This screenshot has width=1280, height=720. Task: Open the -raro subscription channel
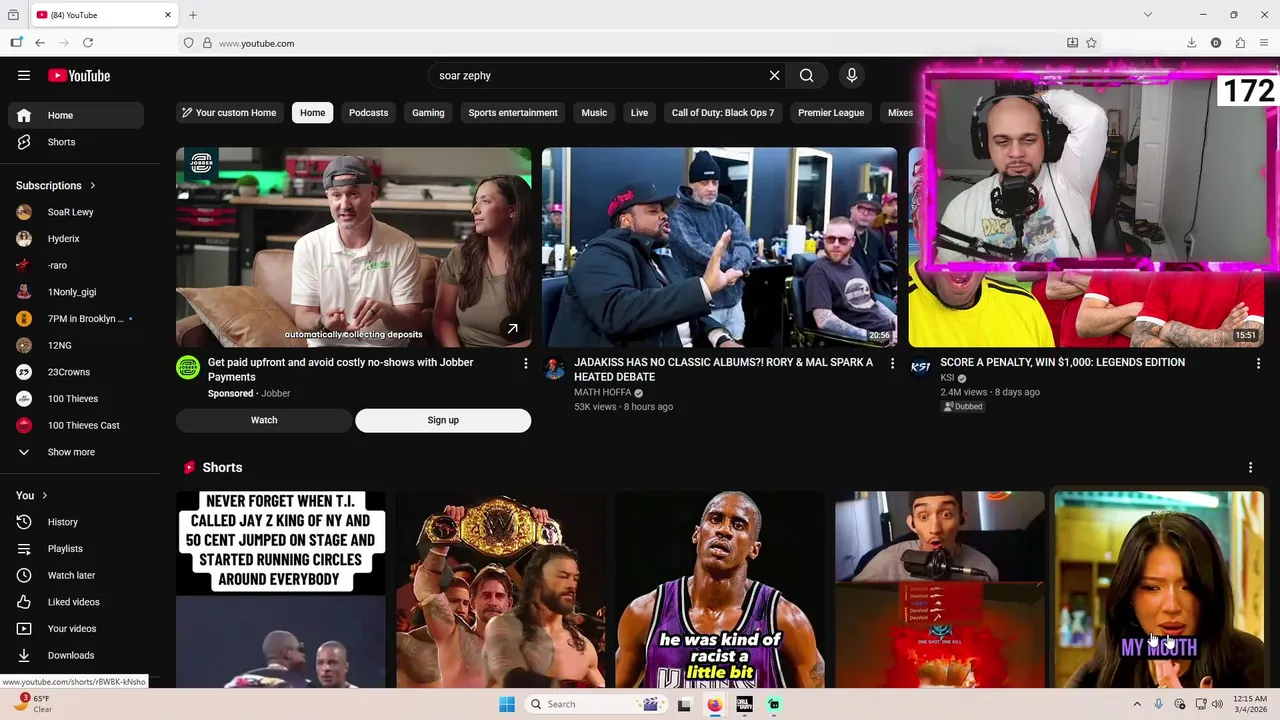76,265
